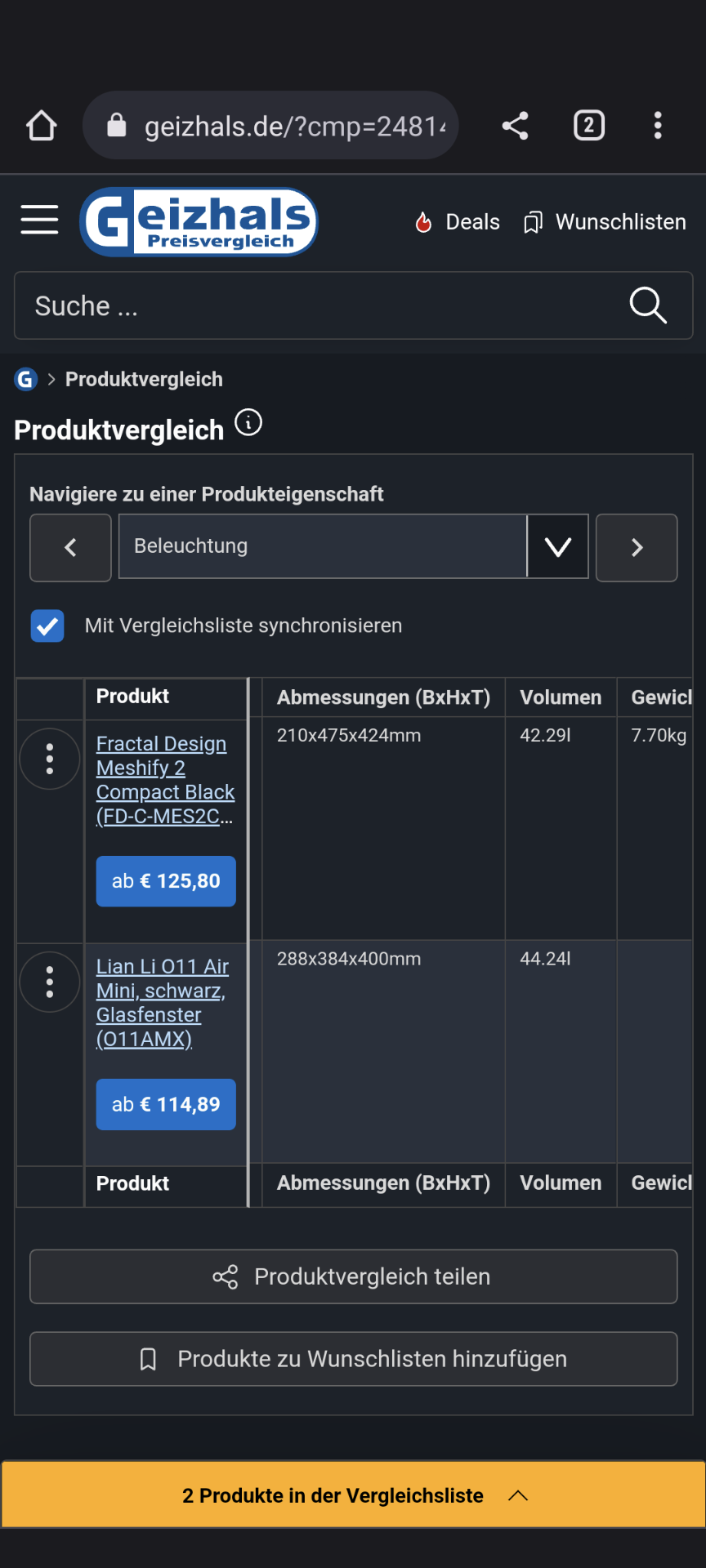Click the ab € 114,89 price button
This screenshot has width=706, height=1568.
[x=166, y=1104]
